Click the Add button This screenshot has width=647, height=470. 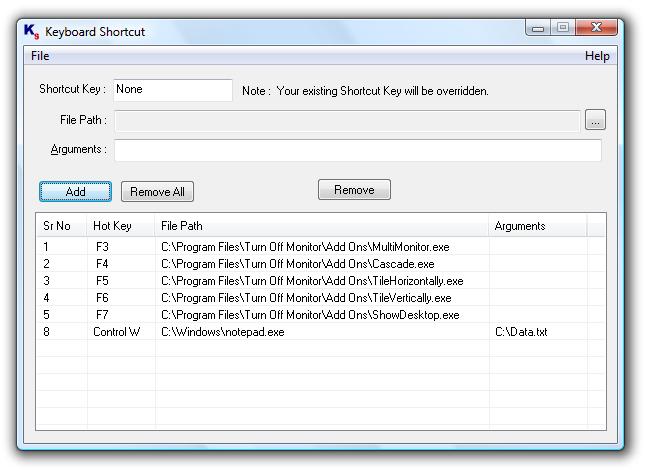point(76,191)
